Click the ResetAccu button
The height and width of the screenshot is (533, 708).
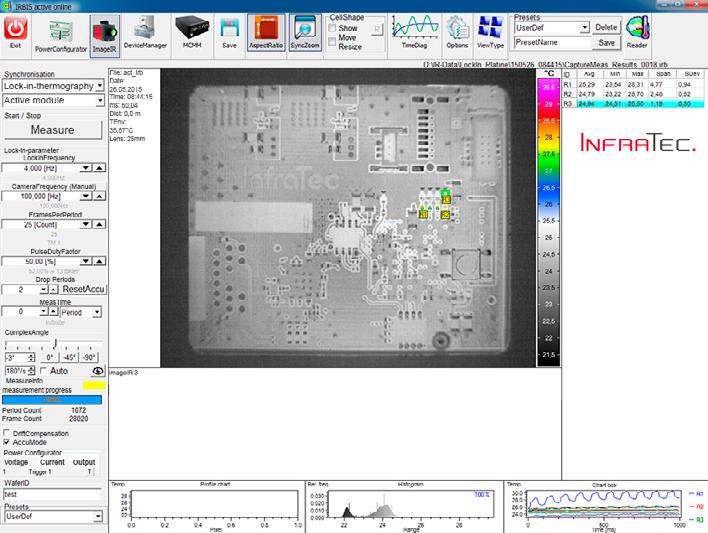coord(83,289)
